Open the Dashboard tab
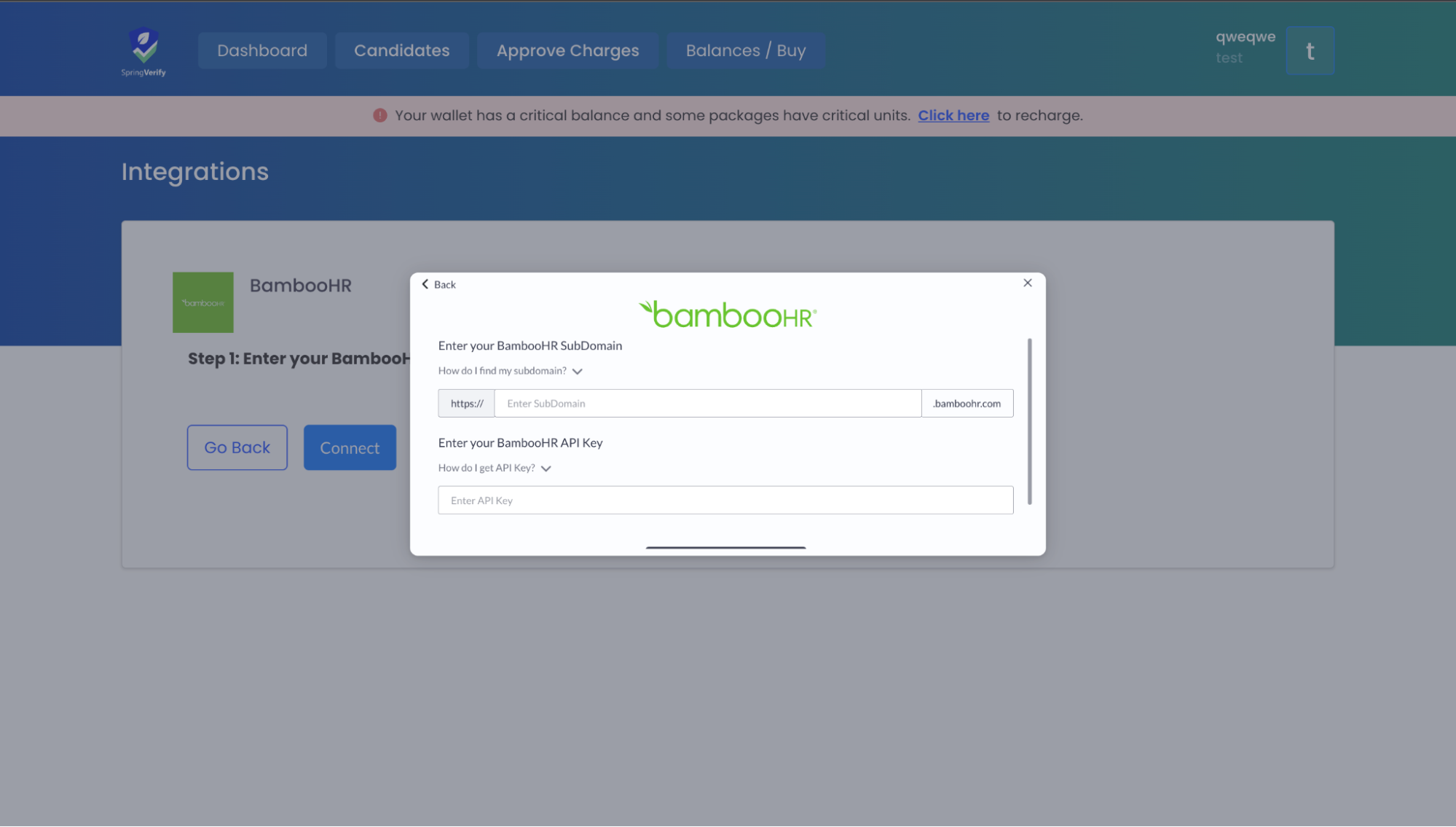 (262, 50)
